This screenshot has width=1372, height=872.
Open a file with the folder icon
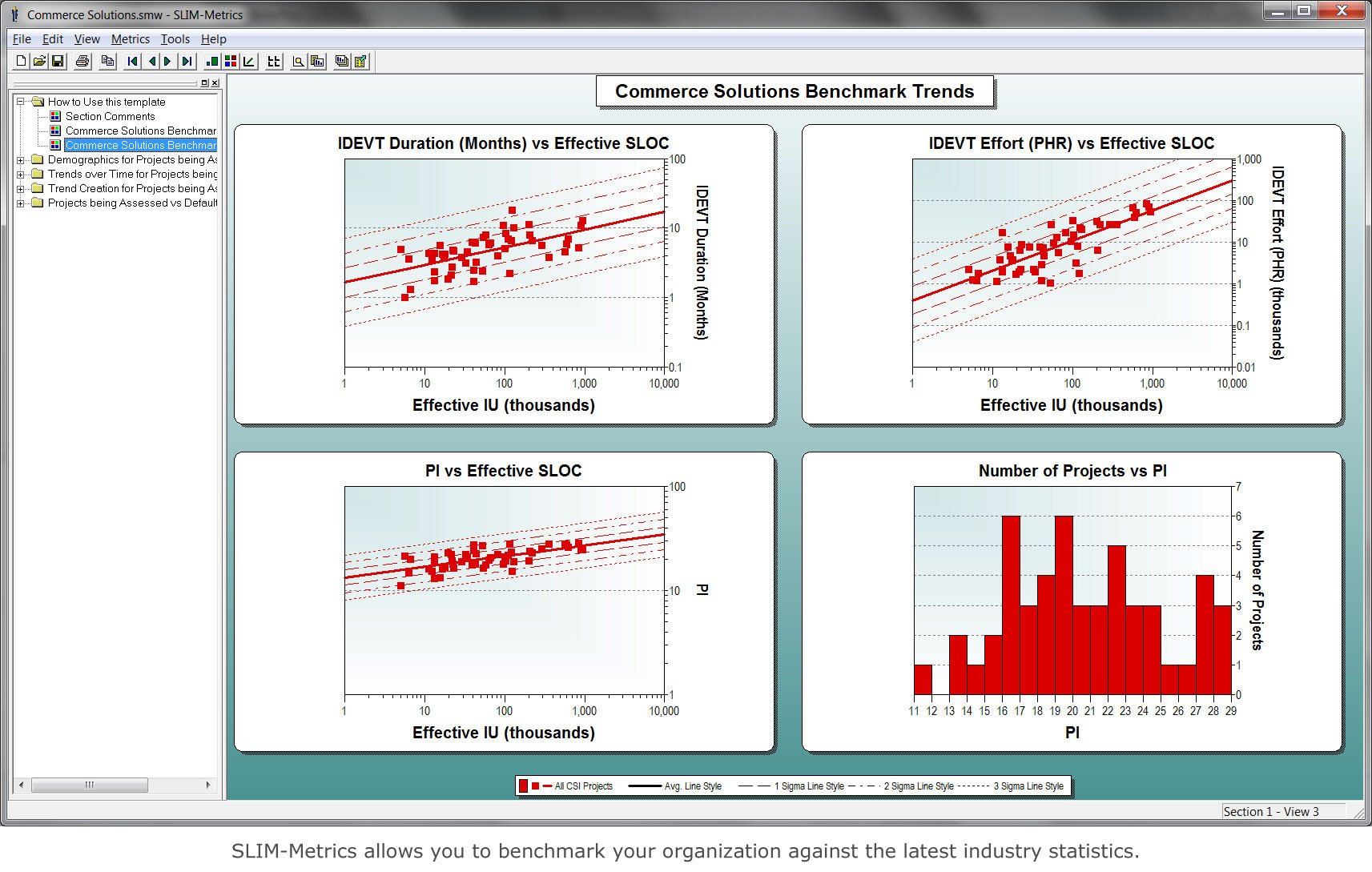tap(39, 61)
